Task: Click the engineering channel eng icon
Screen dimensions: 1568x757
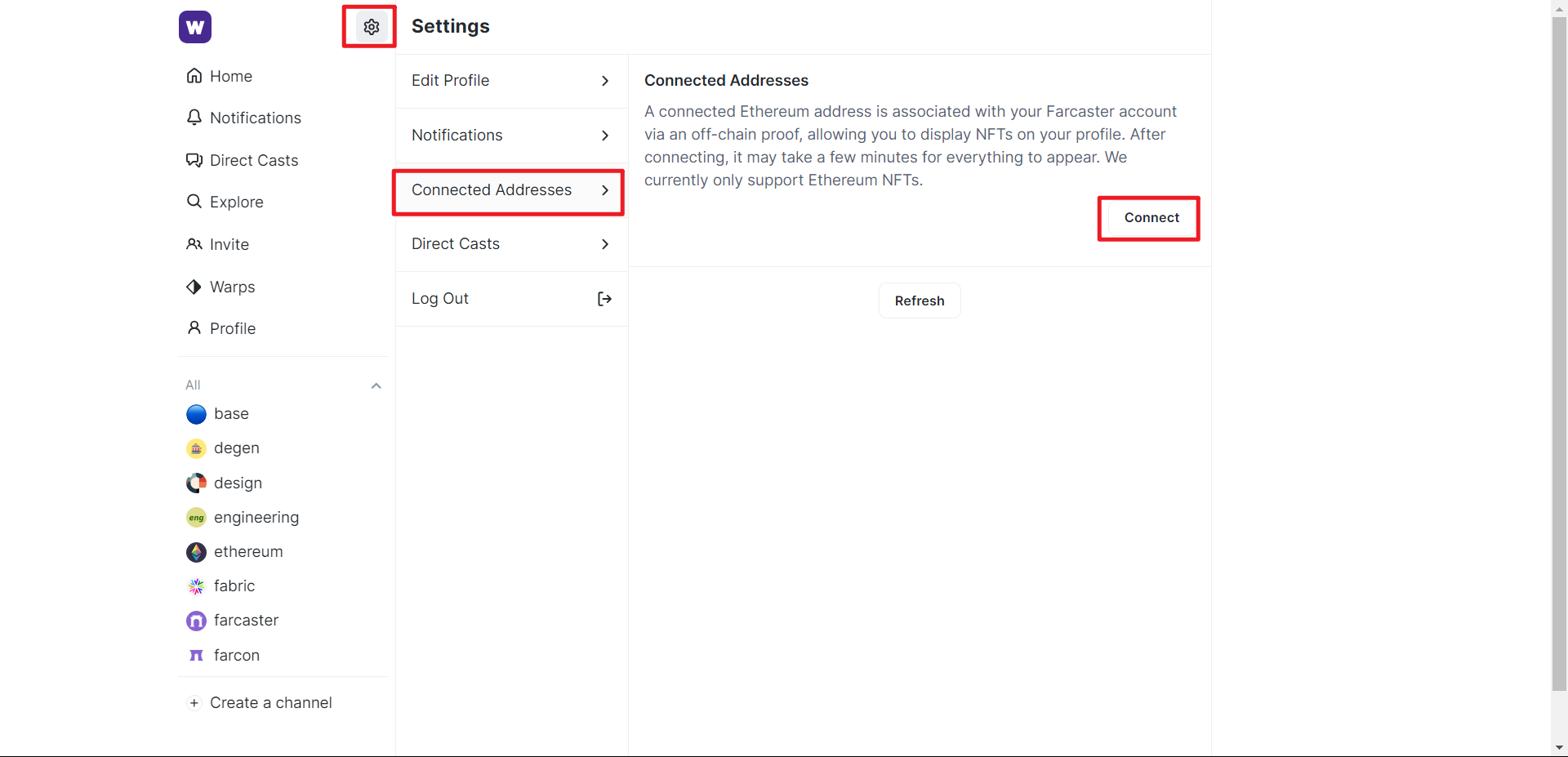Action: 196,518
